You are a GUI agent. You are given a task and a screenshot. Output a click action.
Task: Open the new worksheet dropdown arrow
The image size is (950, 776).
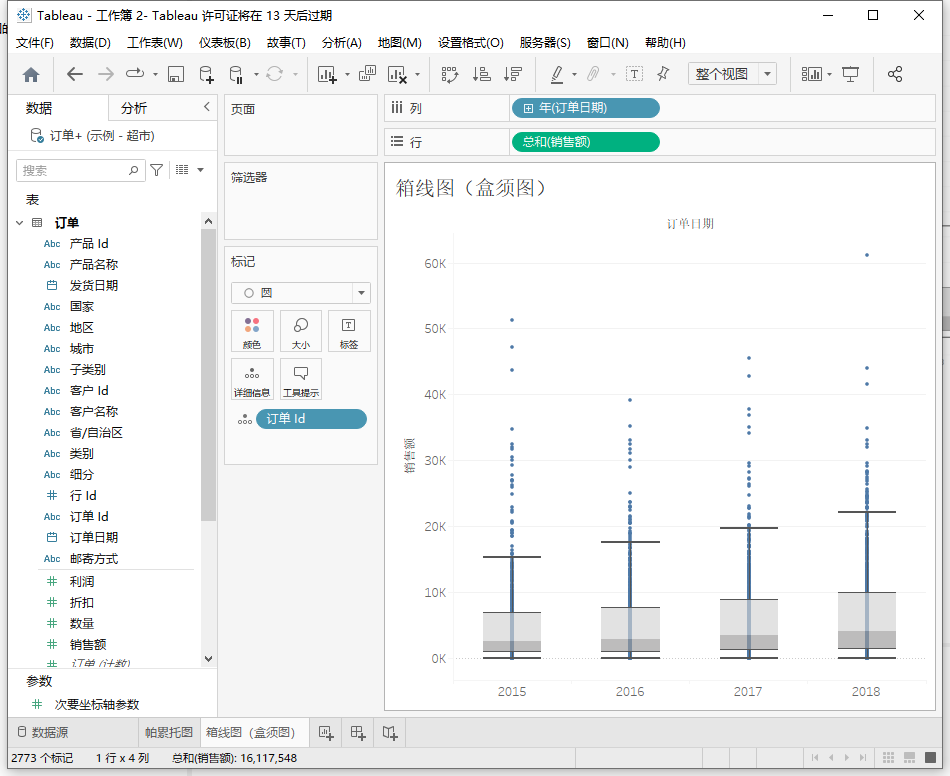point(347,75)
